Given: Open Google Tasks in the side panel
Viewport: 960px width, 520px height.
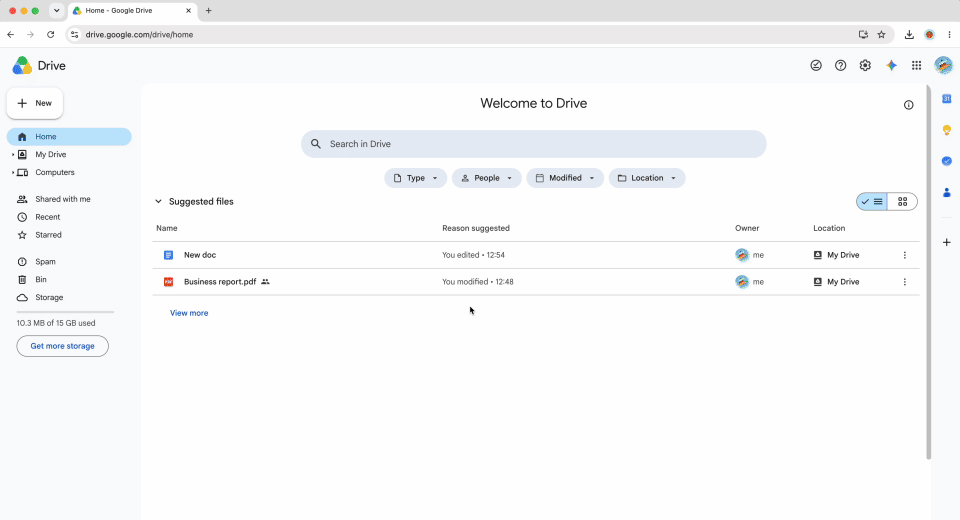Looking at the screenshot, I should point(947,161).
